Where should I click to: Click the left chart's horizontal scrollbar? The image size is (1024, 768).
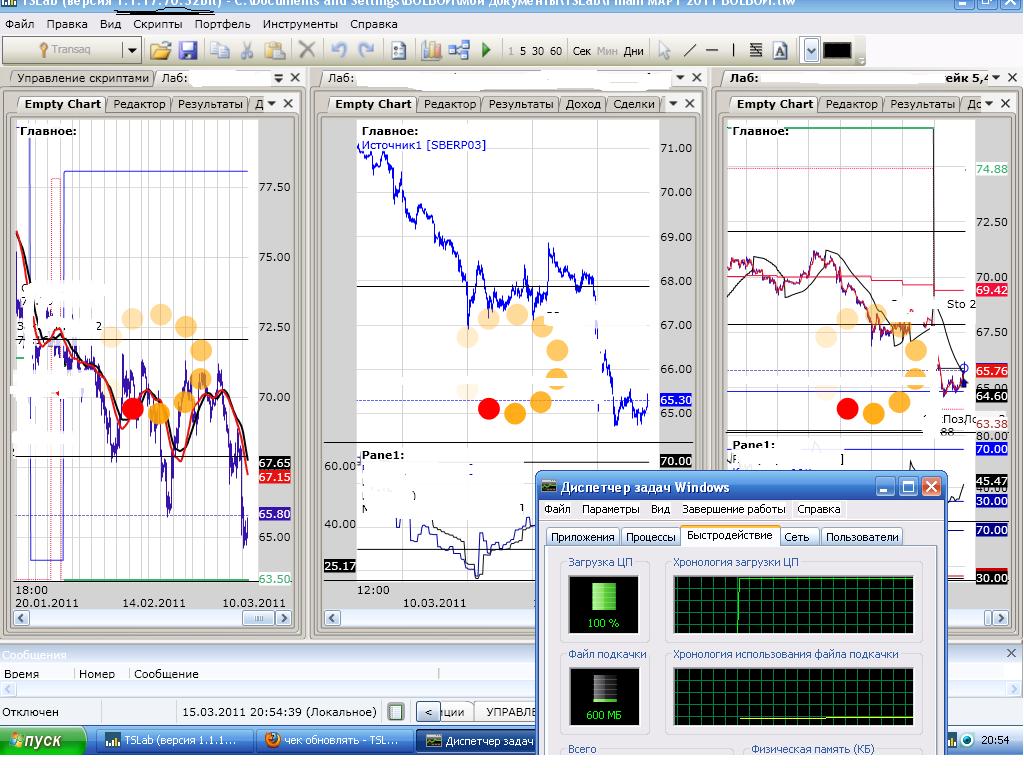click(x=130, y=619)
